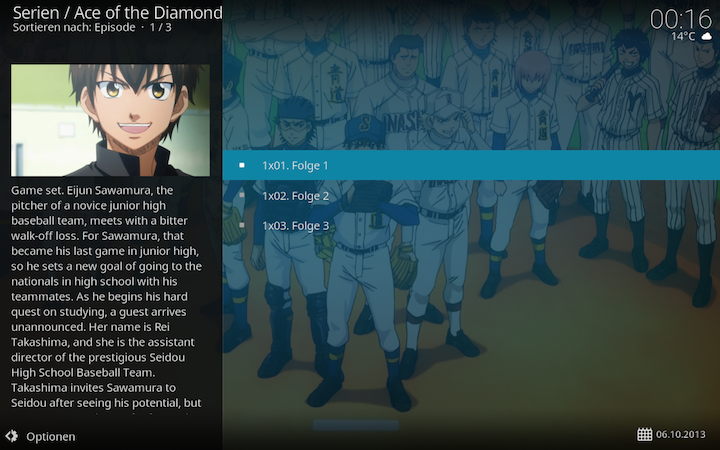The width and height of the screenshot is (720, 450).
Task: Click the 1 / 3 item counter
Action: coord(160,28)
